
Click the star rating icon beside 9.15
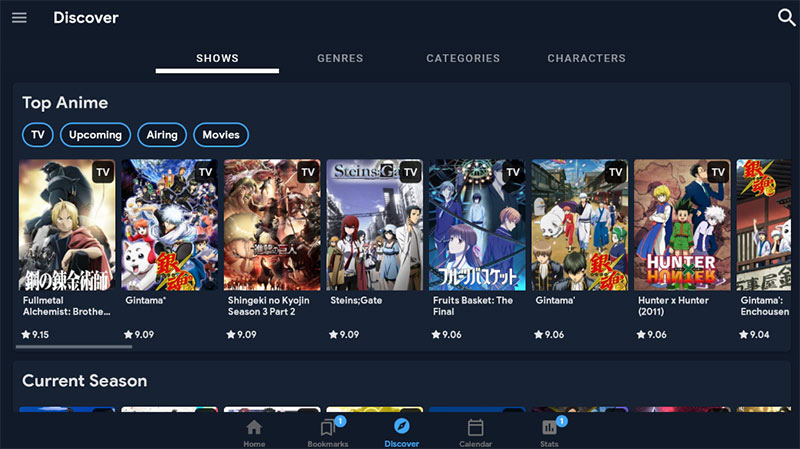(x=26, y=335)
